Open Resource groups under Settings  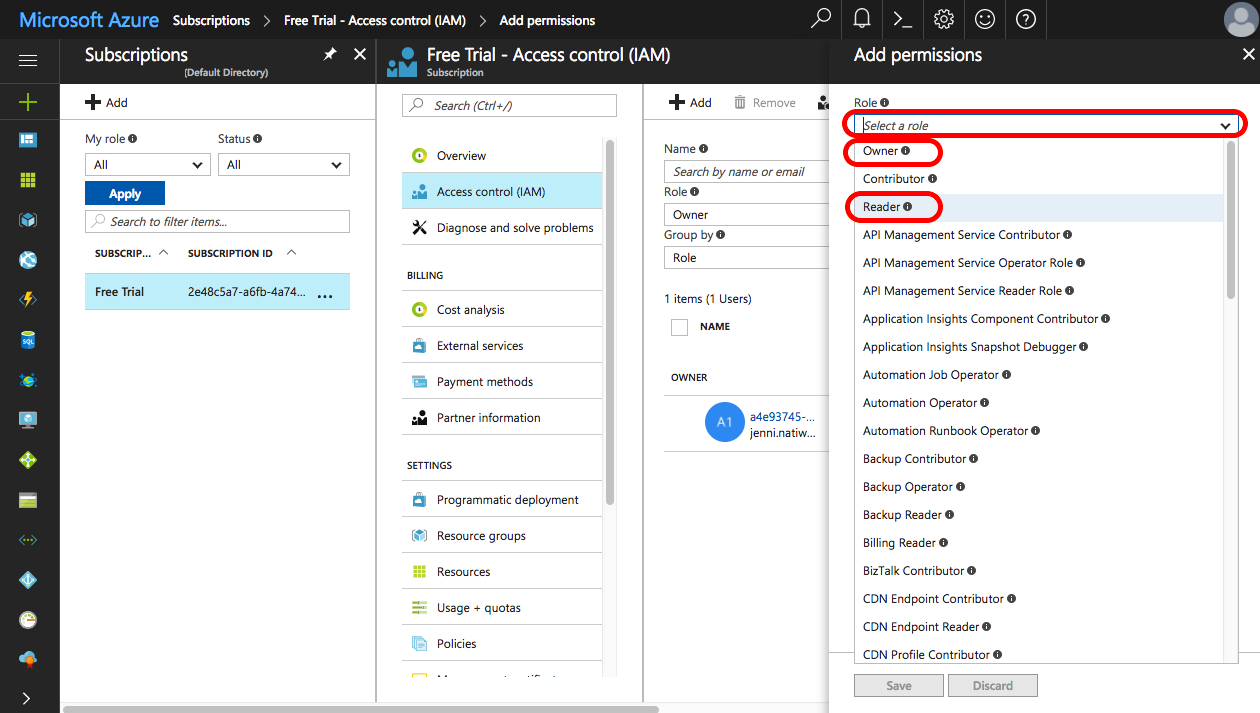(502, 536)
